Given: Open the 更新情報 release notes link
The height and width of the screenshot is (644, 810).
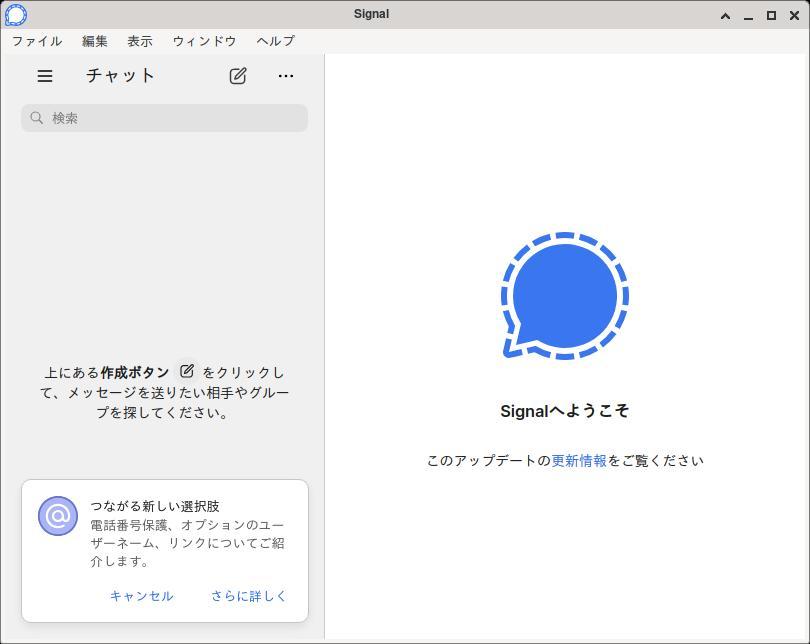Looking at the screenshot, I should [x=579, y=461].
